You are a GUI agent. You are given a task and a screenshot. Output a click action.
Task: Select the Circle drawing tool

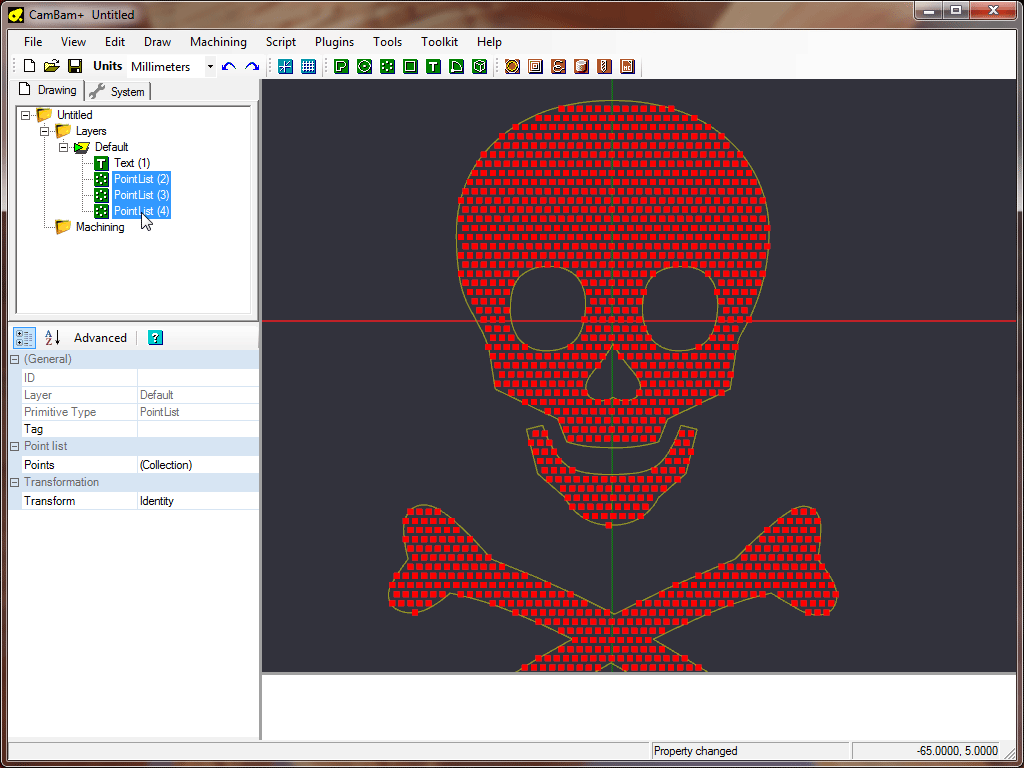click(x=364, y=67)
